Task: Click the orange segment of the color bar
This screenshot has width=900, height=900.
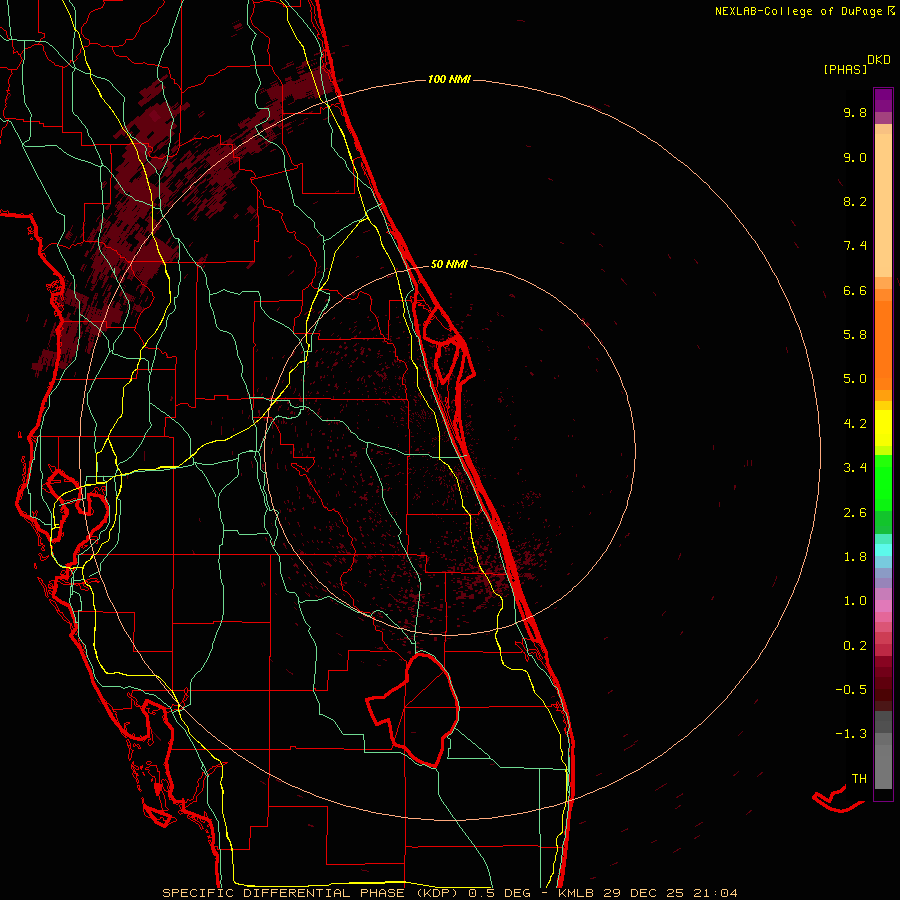Action: tap(883, 344)
